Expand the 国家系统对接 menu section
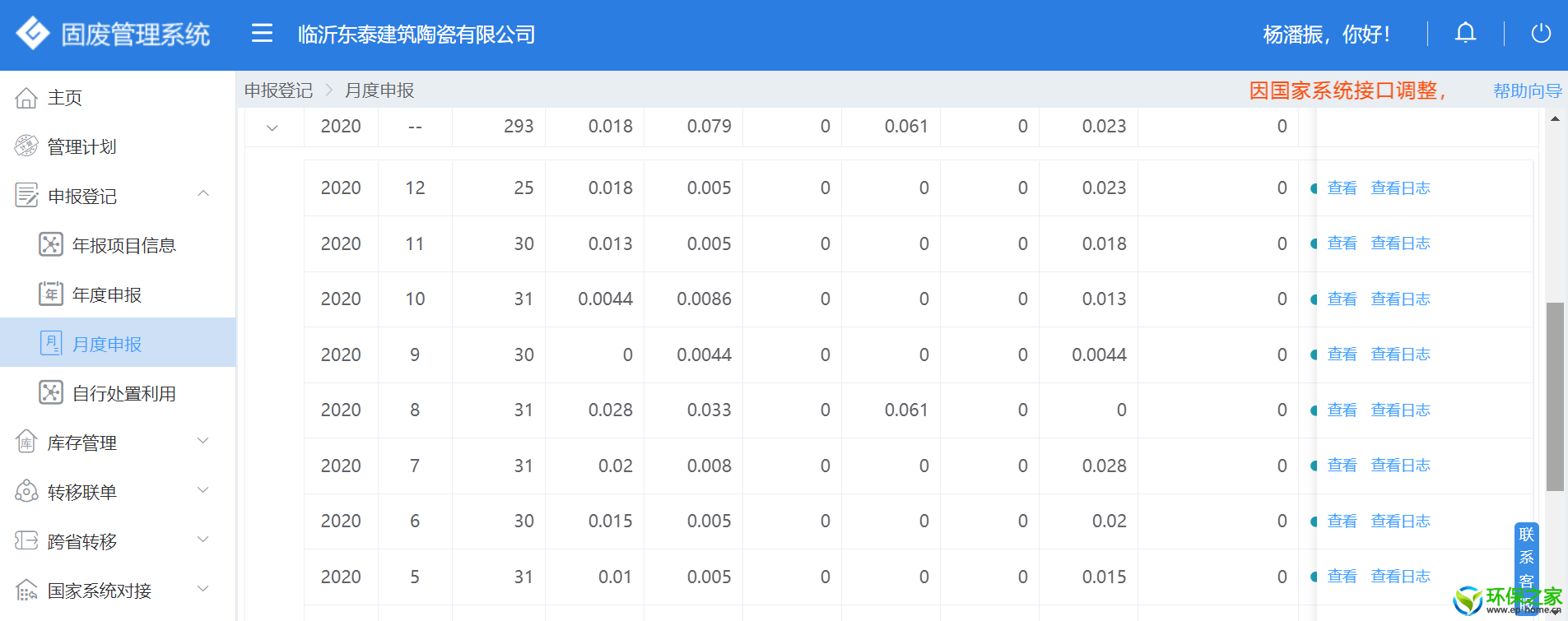This screenshot has height=621, width=1568. point(203,589)
